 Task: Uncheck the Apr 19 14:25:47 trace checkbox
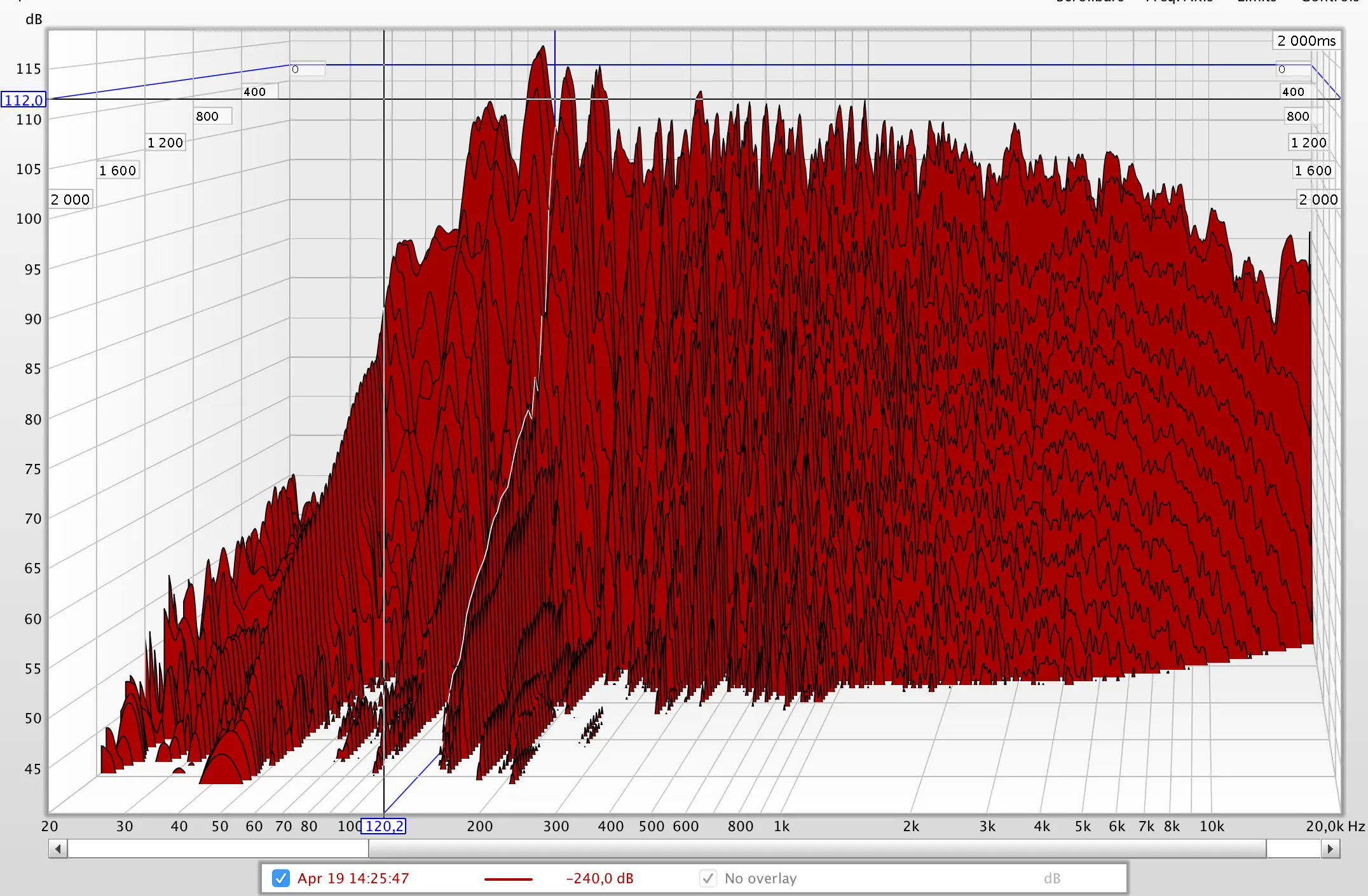pyautogui.click(x=280, y=878)
